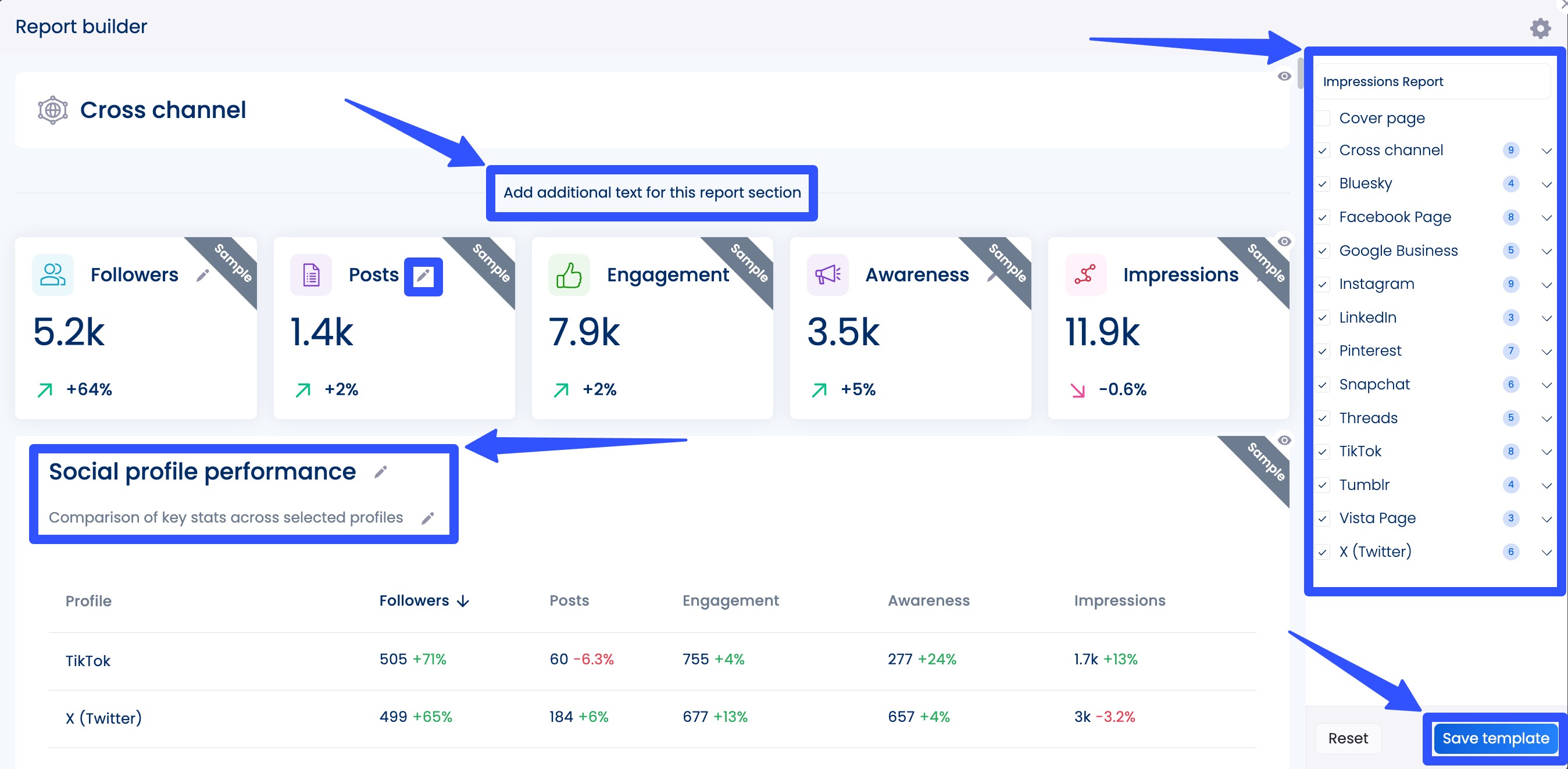Open the settings gear icon

[1540, 27]
